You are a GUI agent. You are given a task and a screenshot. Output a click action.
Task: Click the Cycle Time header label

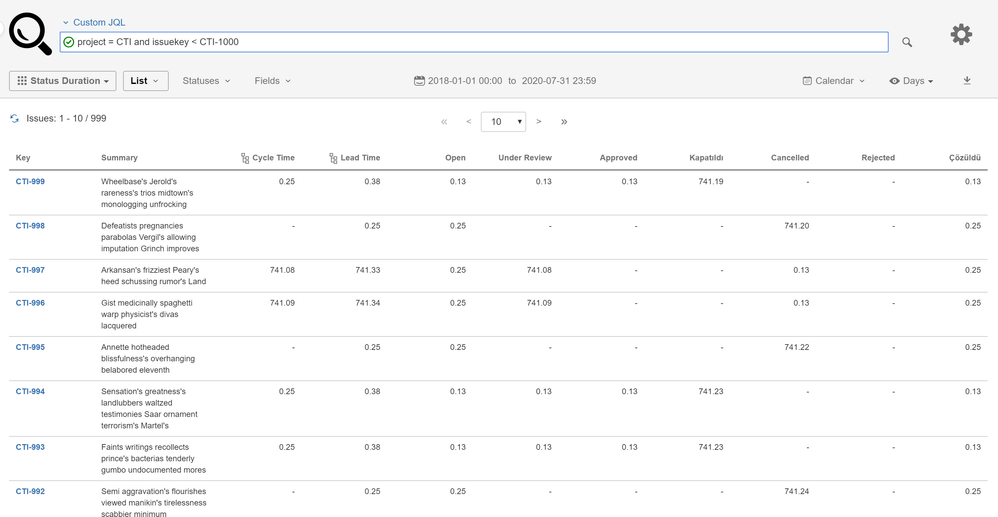pyautogui.click(x=273, y=158)
